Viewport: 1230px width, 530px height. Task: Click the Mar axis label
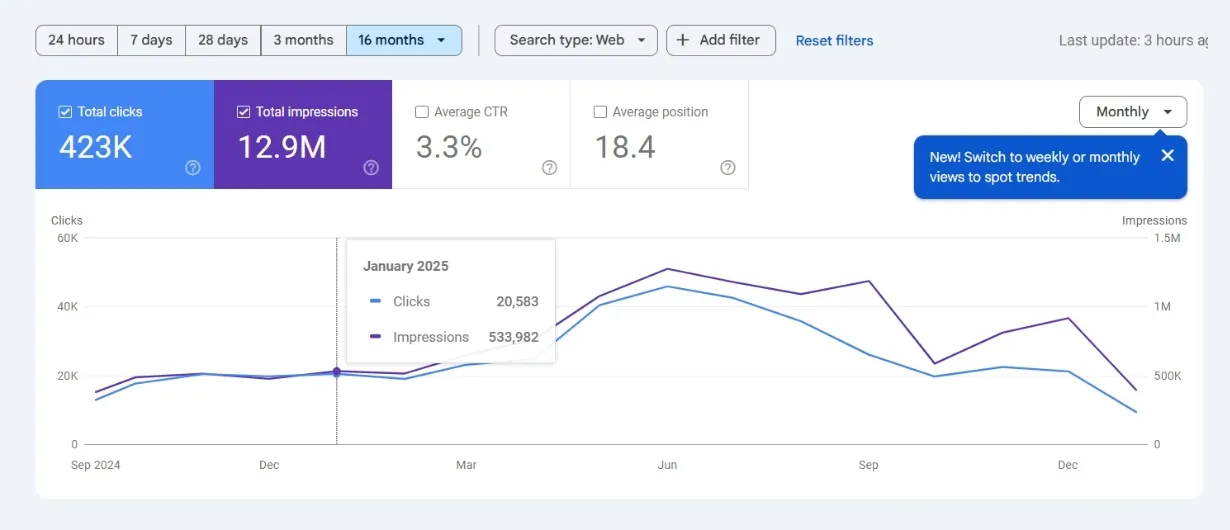tap(466, 465)
